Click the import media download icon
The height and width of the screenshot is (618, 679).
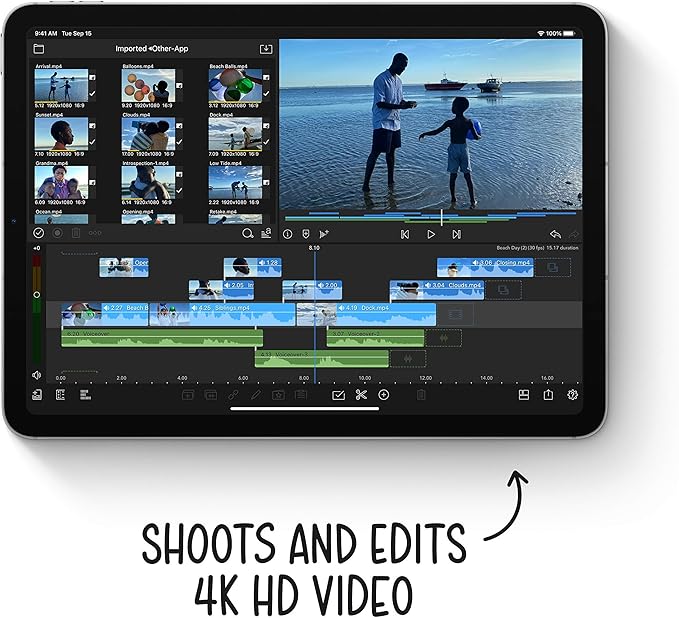click(x=265, y=48)
